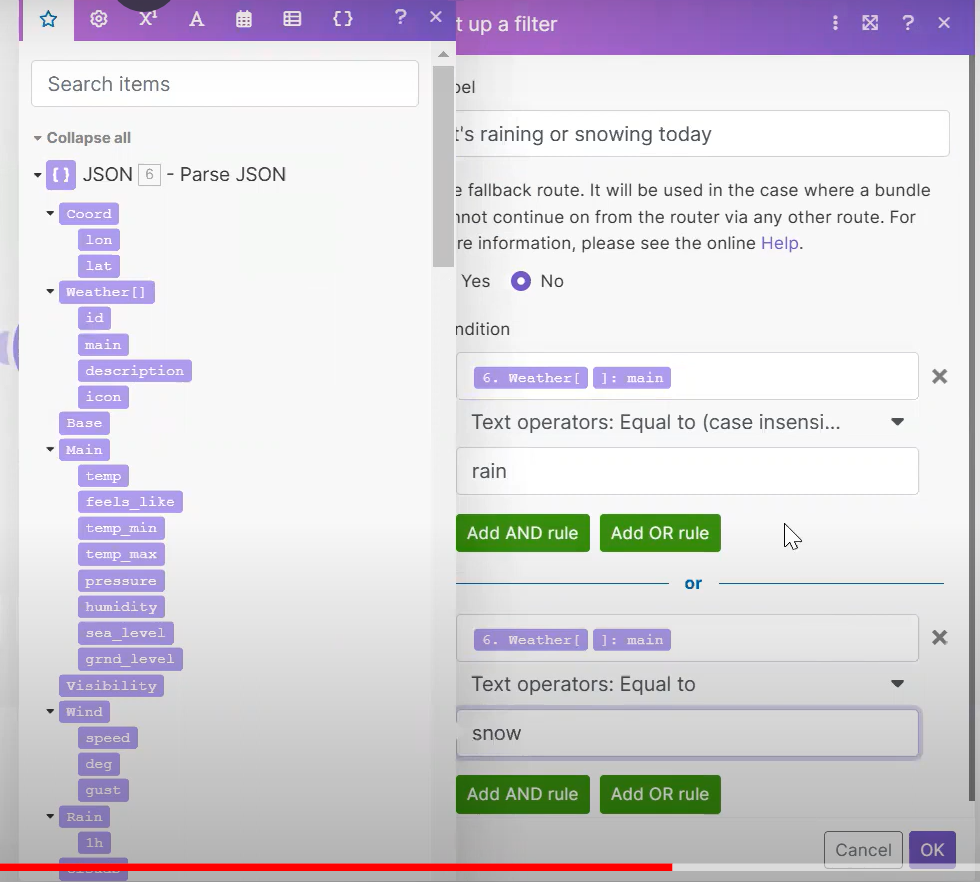The height and width of the screenshot is (882, 980).
Task: Expand the filter dialog to full size
Action: [870, 24]
